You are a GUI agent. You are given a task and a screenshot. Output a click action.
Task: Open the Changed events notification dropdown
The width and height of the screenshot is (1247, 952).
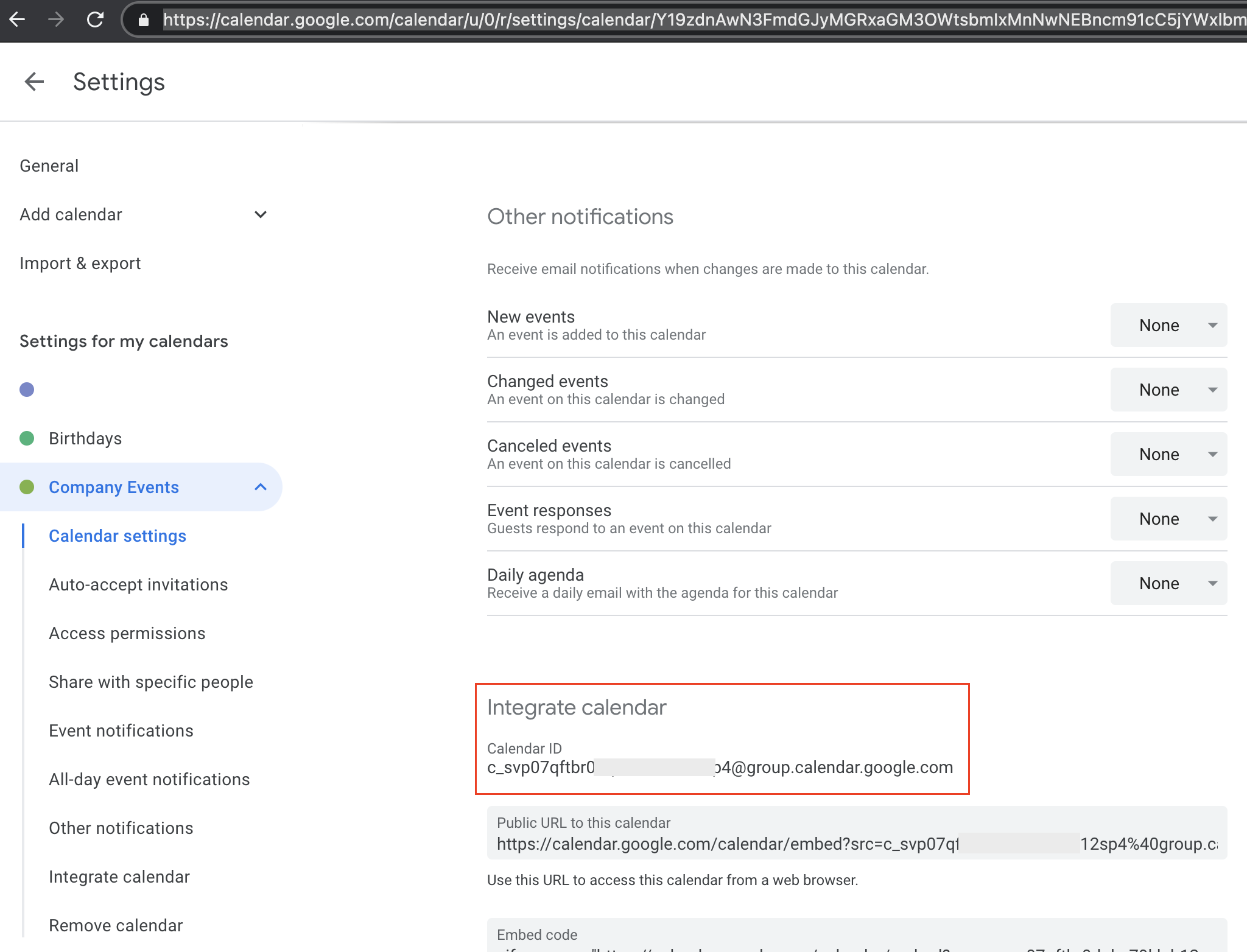click(x=1168, y=390)
